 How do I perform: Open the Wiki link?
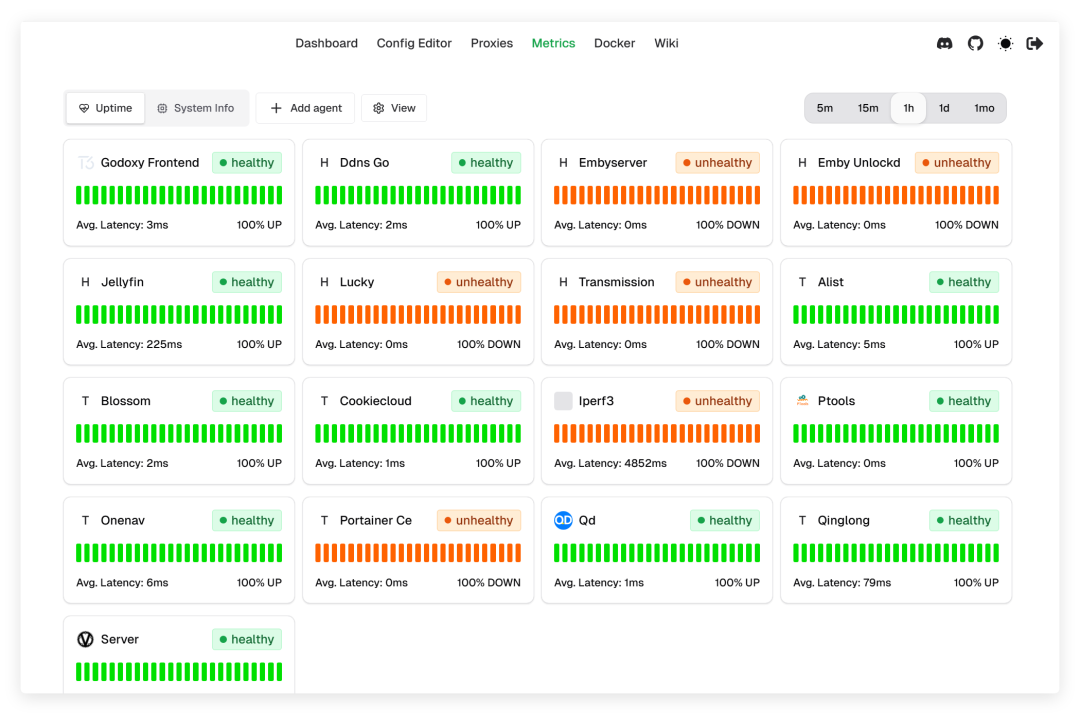666,44
